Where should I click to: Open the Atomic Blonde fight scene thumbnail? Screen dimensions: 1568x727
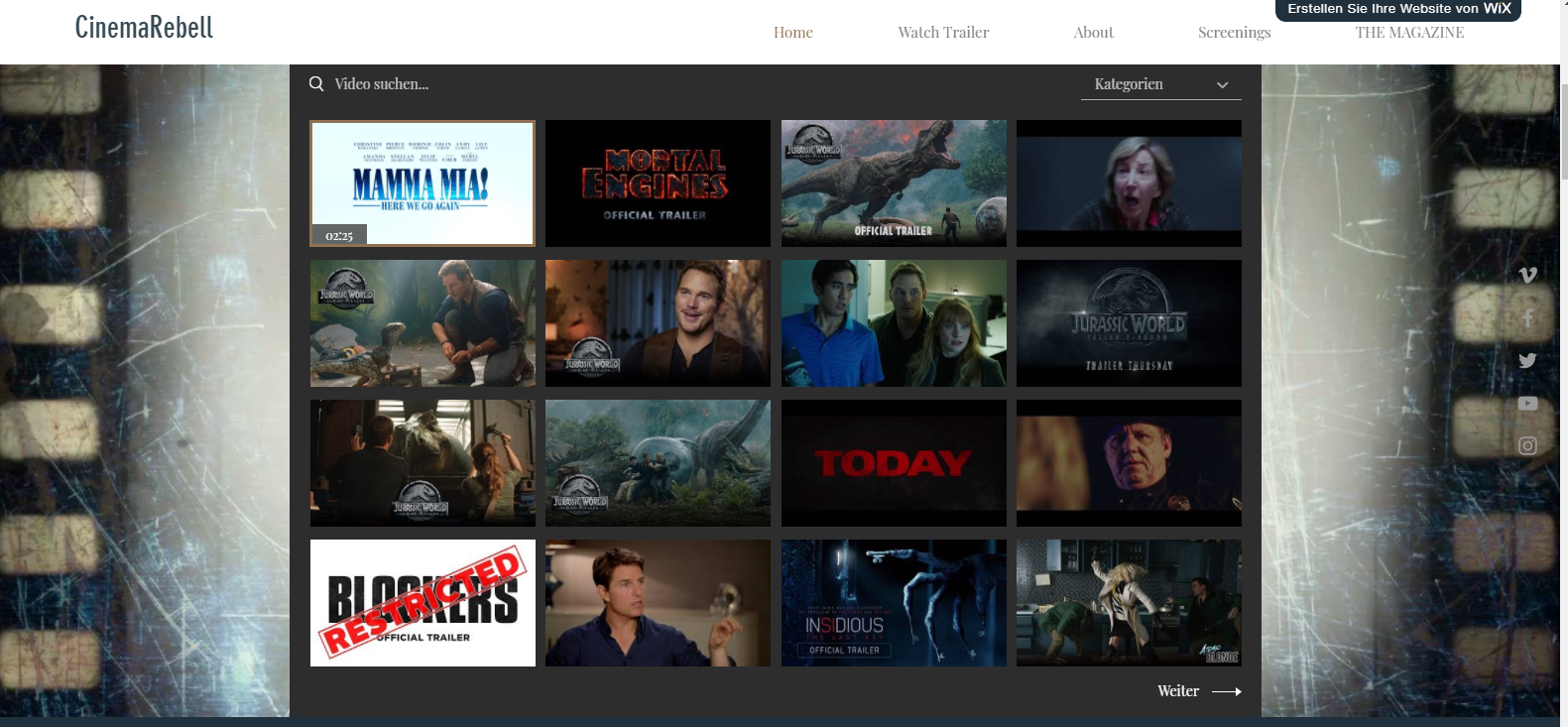(1129, 603)
